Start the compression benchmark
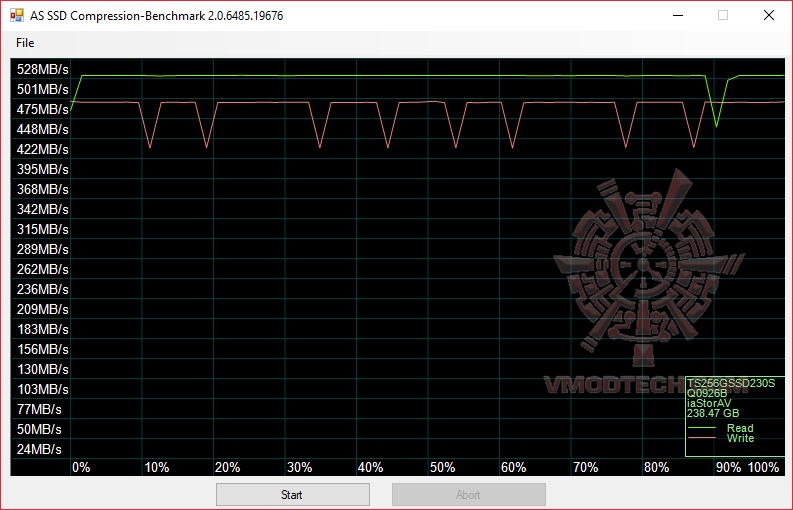Screen dimensions: 793x510 coord(293,494)
